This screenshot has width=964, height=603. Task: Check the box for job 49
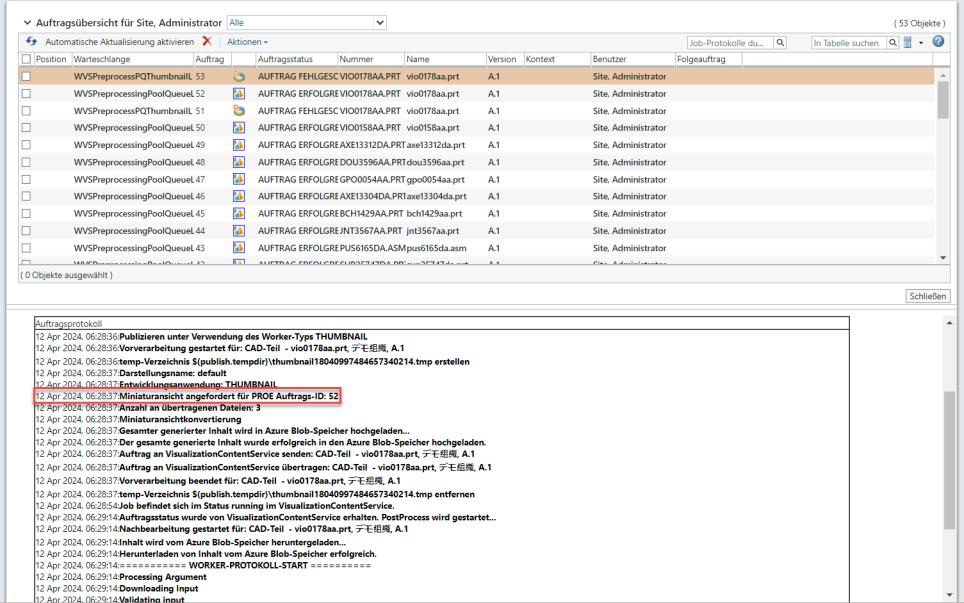(x=26, y=145)
